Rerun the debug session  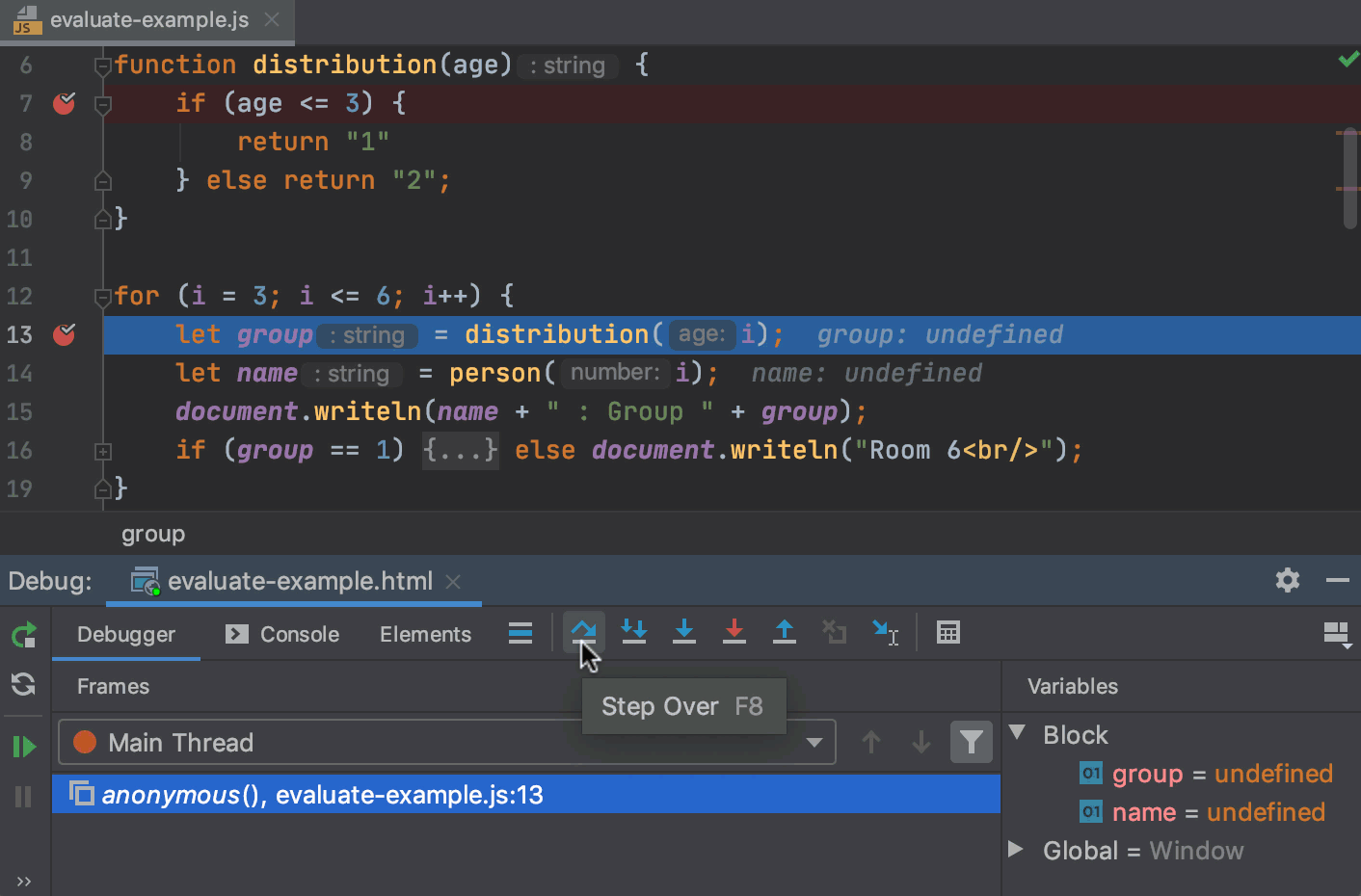(x=24, y=634)
